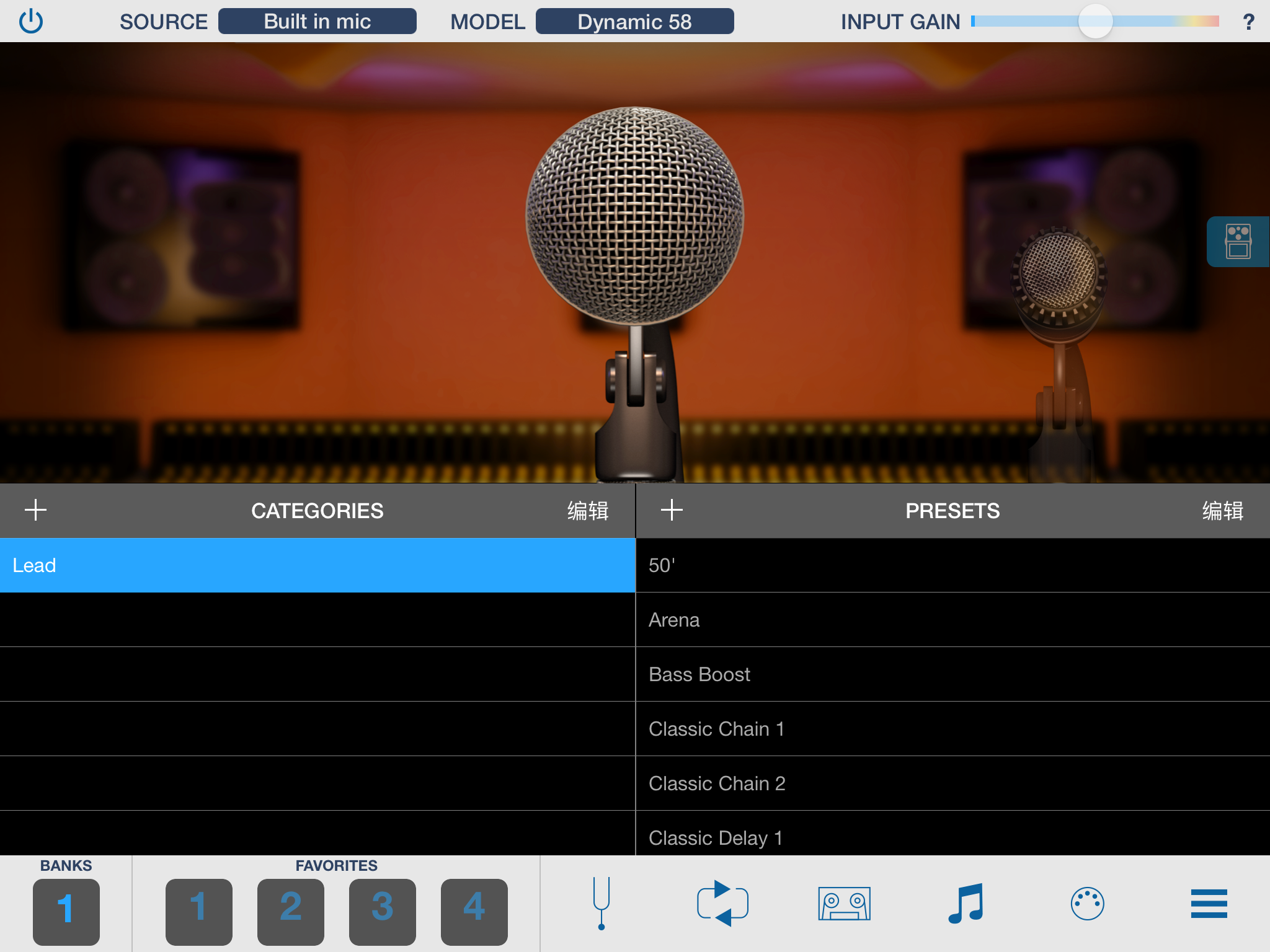Viewport: 1270px width, 952px height.
Task: Open the looper arrows icon
Action: pyautogui.click(x=722, y=904)
